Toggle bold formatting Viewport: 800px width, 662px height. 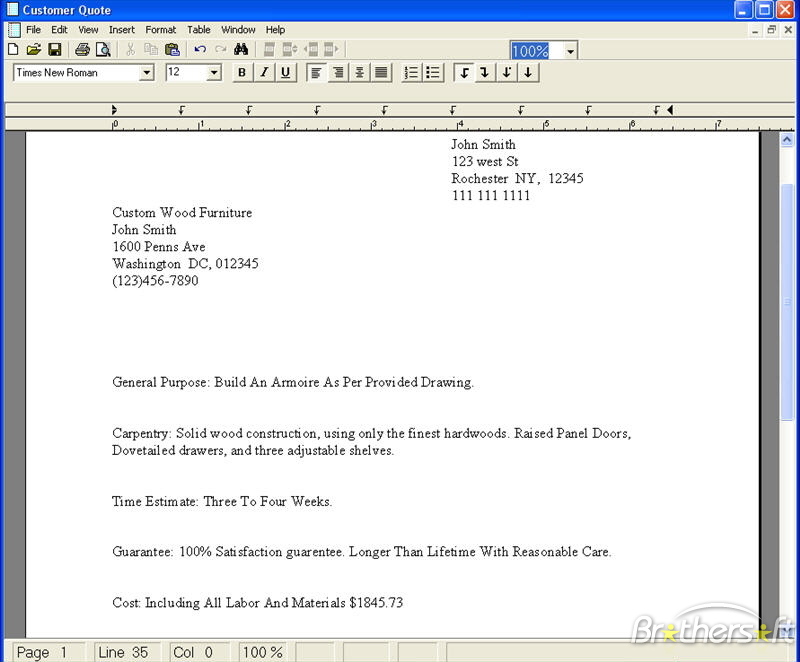point(242,72)
